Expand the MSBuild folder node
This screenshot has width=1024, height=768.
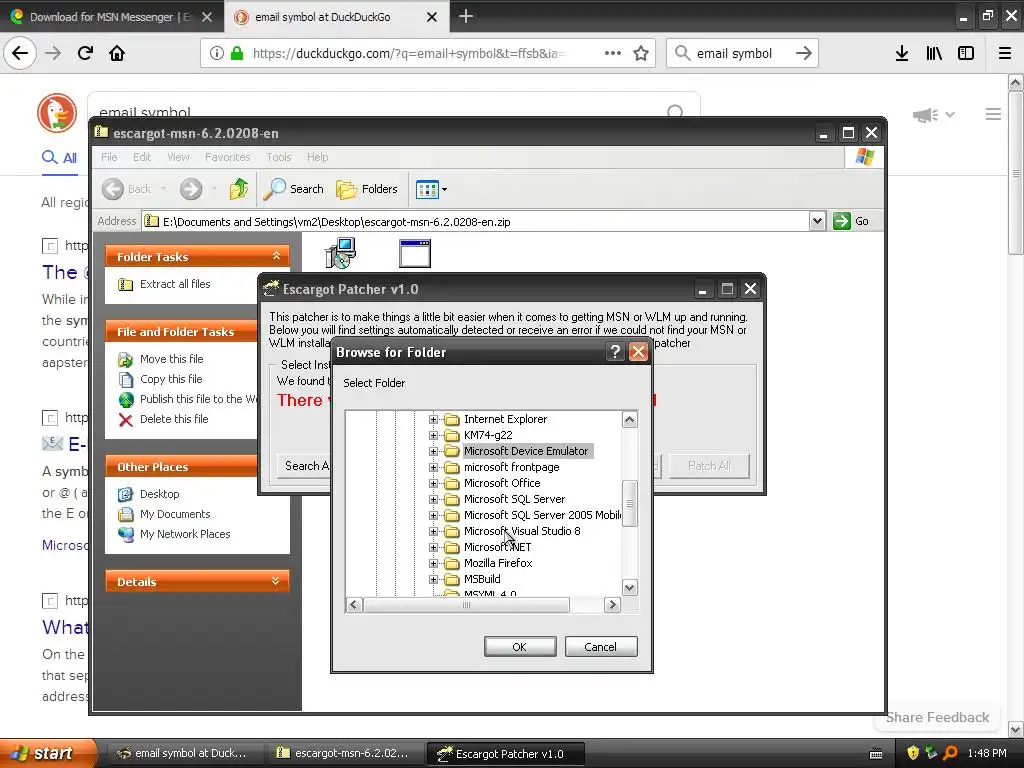433,579
